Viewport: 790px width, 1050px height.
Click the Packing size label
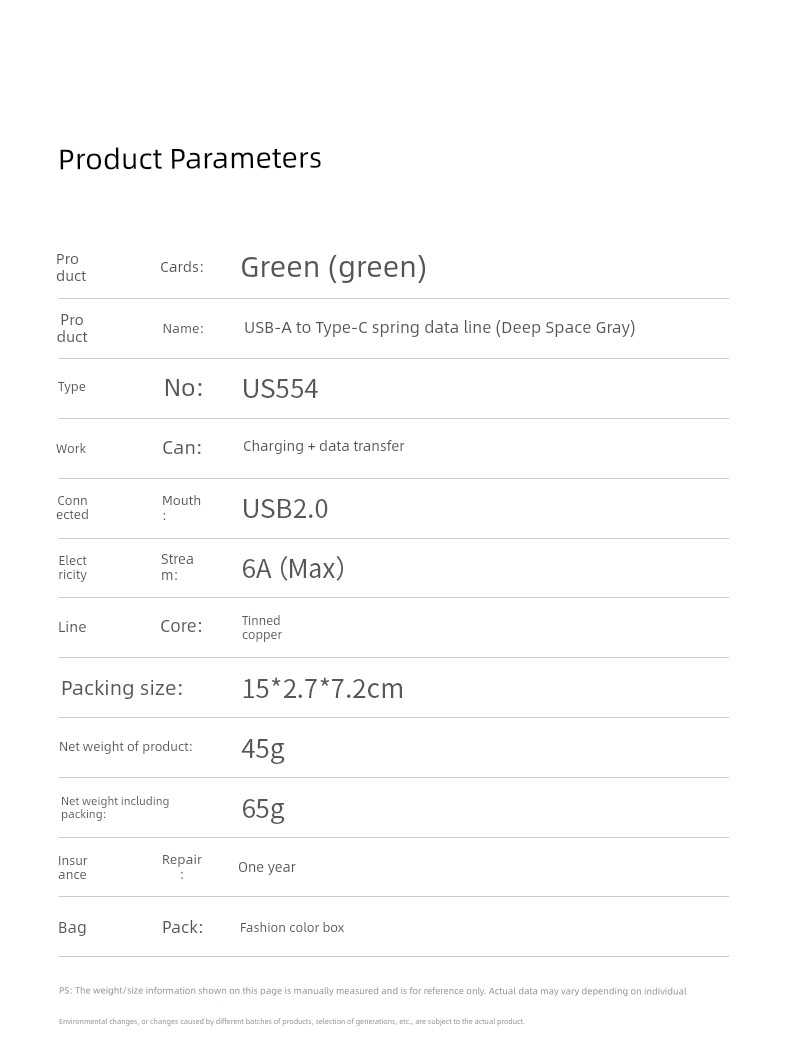[x=122, y=688]
